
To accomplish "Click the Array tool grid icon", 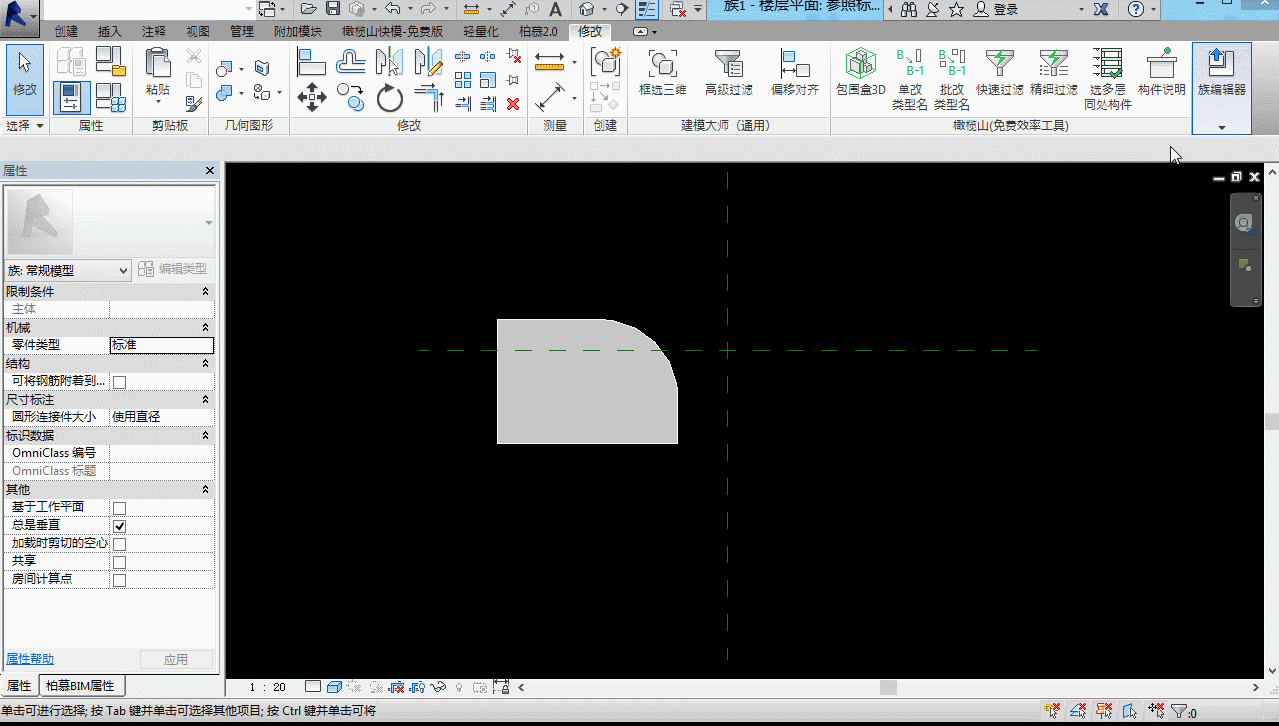I will [462, 80].
